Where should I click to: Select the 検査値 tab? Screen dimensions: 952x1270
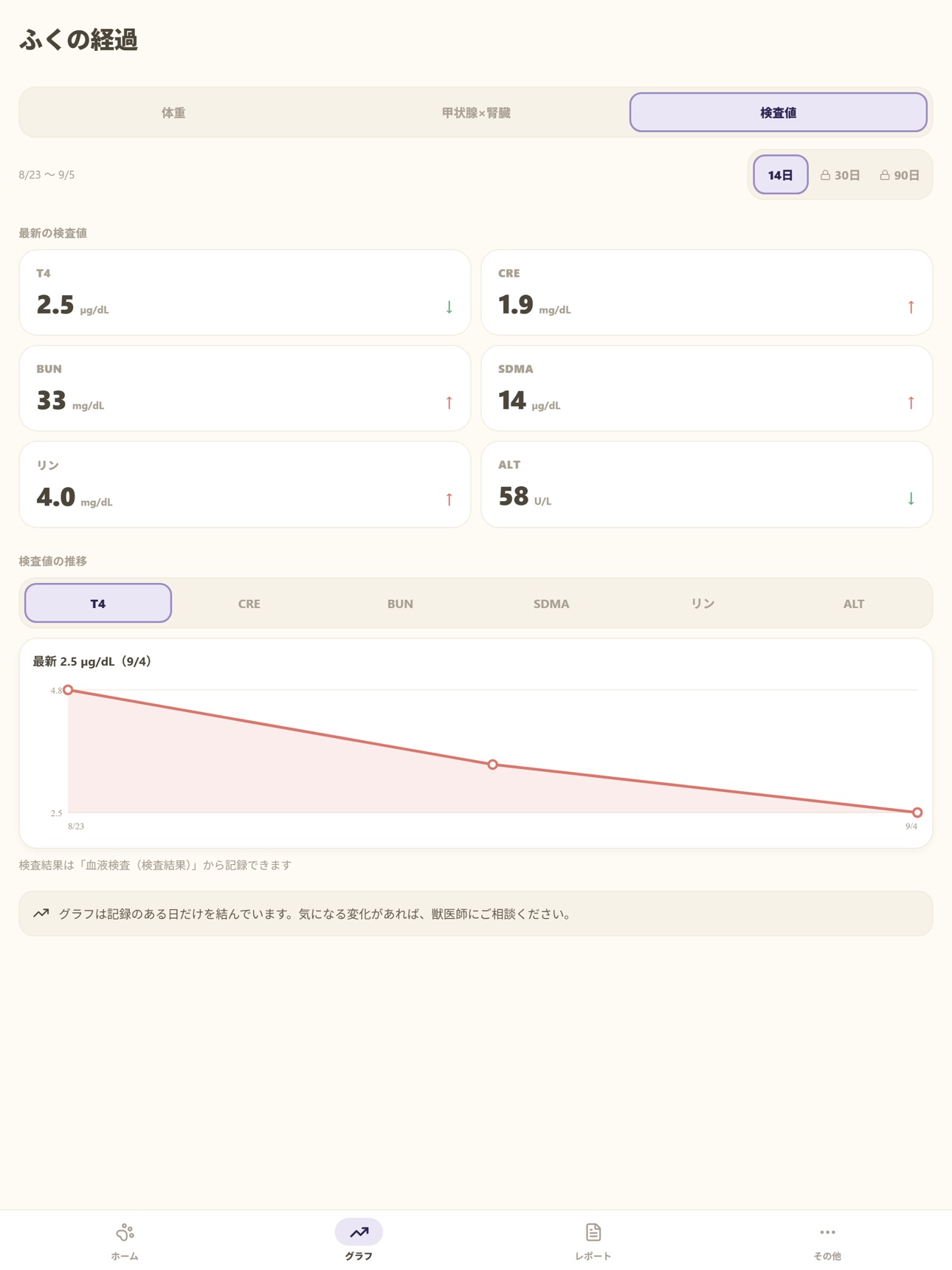779,113
